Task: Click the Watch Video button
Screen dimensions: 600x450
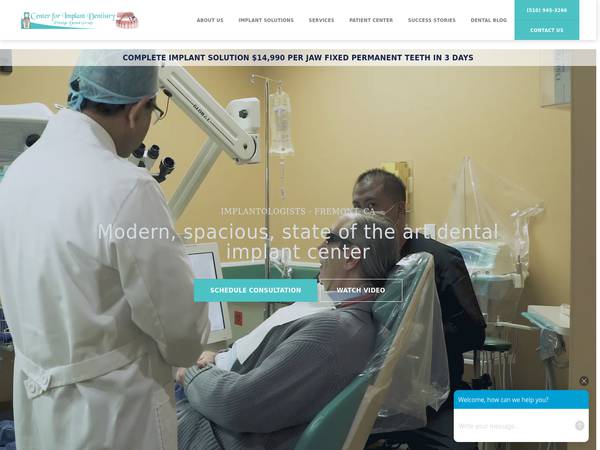Action: [x=360, y=290]
